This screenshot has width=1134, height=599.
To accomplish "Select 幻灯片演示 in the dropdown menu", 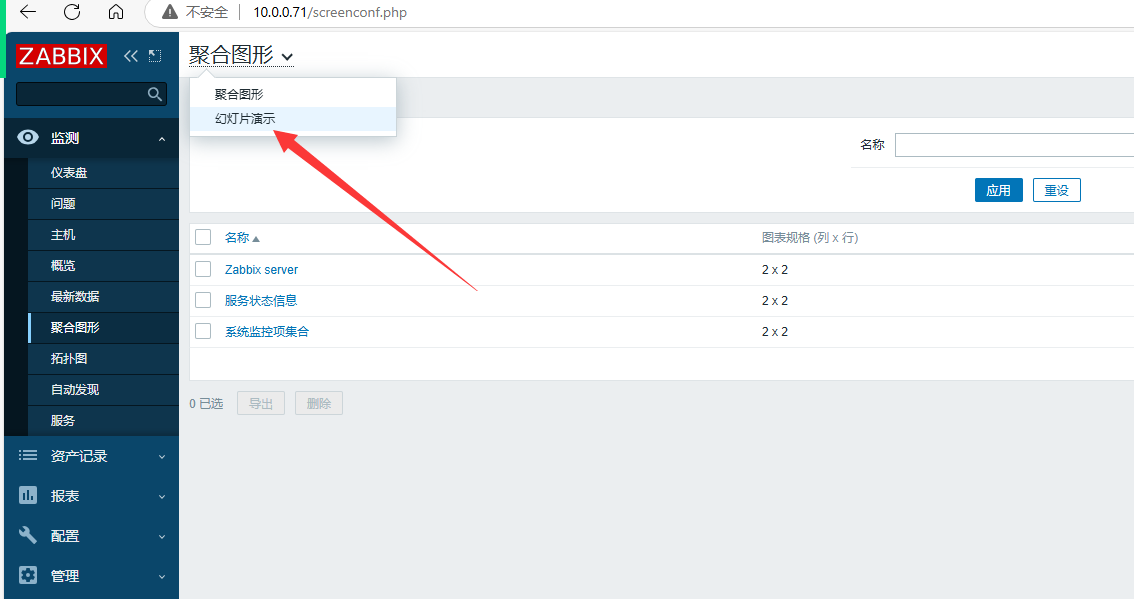I will [293, 119].
